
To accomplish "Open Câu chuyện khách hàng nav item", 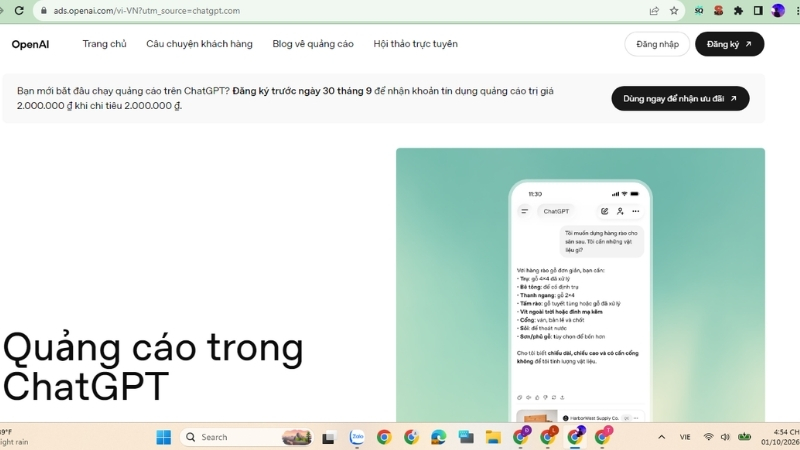I will tap(199, 44).
